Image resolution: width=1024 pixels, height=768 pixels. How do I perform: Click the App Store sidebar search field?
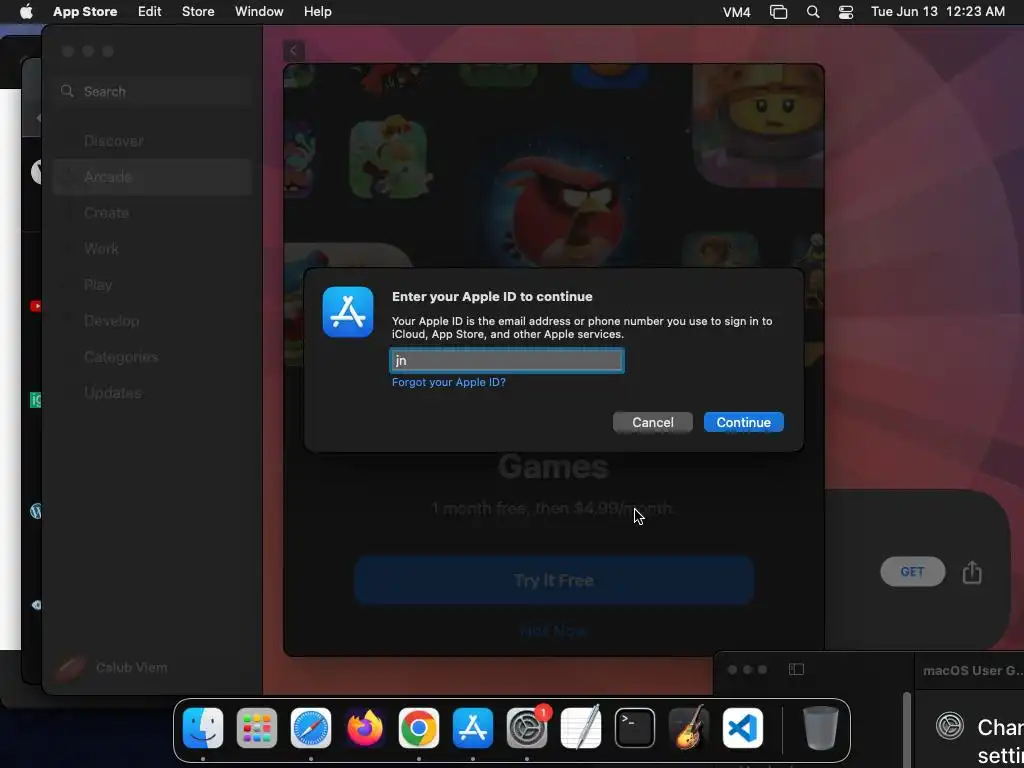[x=153, y=91]
